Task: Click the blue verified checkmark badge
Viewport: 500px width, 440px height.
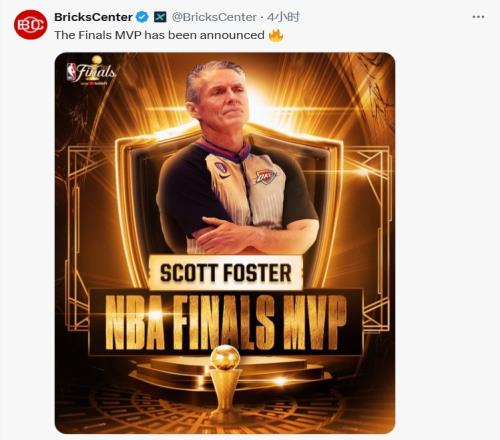Action: tap(143, 17)
